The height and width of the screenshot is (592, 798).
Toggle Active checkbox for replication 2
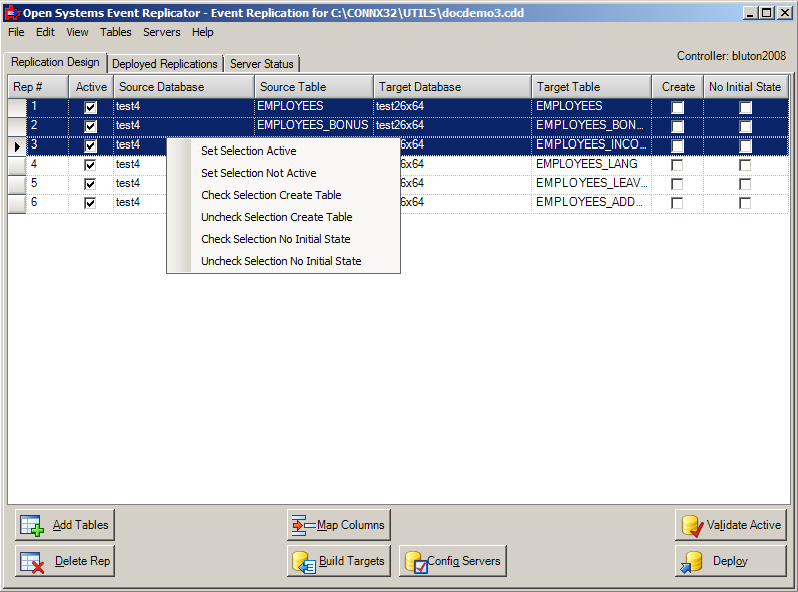(90, 126)
